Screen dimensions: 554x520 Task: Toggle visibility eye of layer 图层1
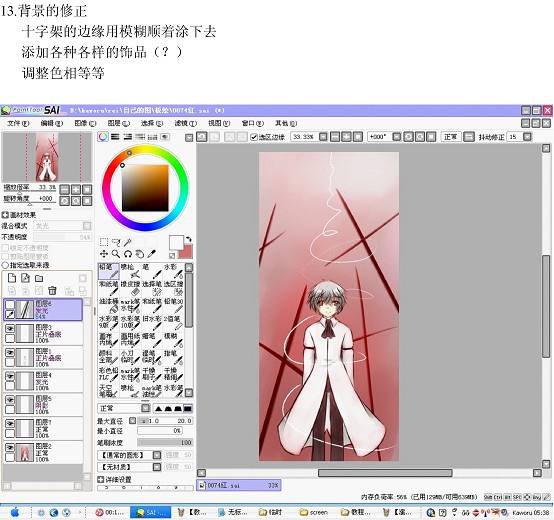10,353
